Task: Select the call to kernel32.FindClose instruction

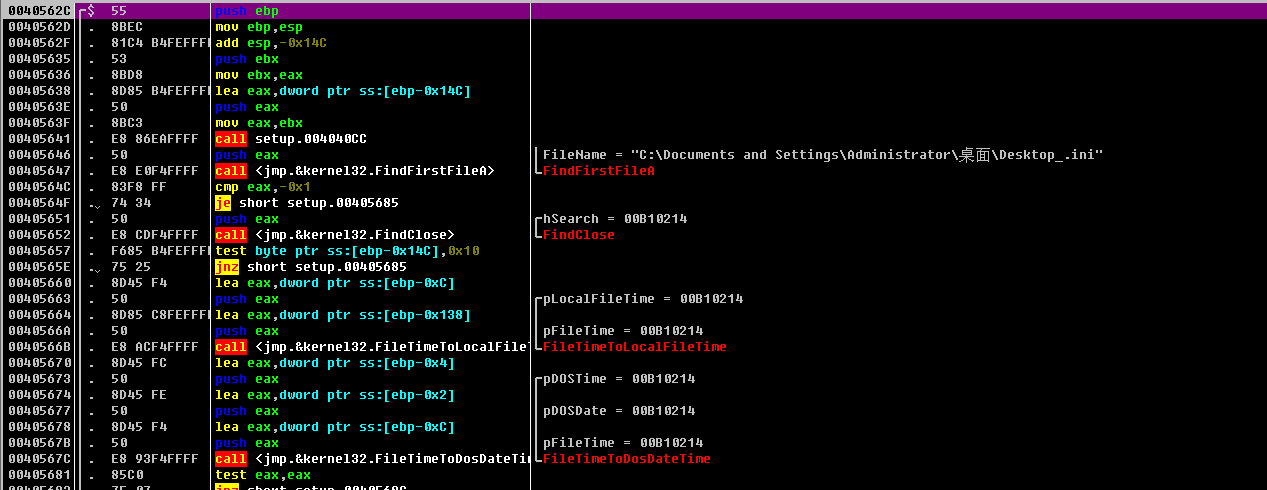Action: pos(334,235)
